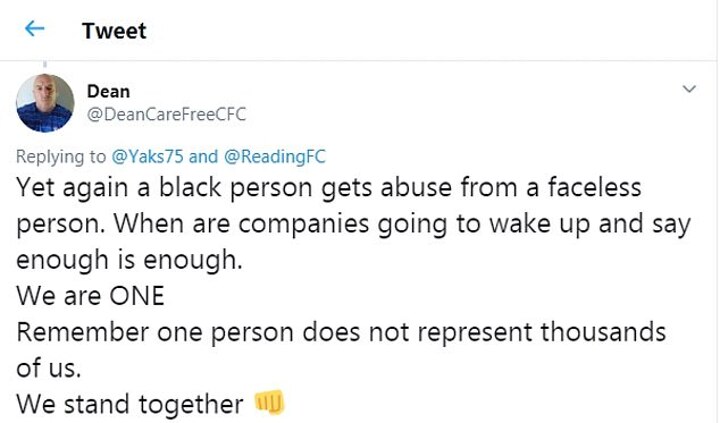Click the line starting "person. When are companies"

(x=354, y=223)
